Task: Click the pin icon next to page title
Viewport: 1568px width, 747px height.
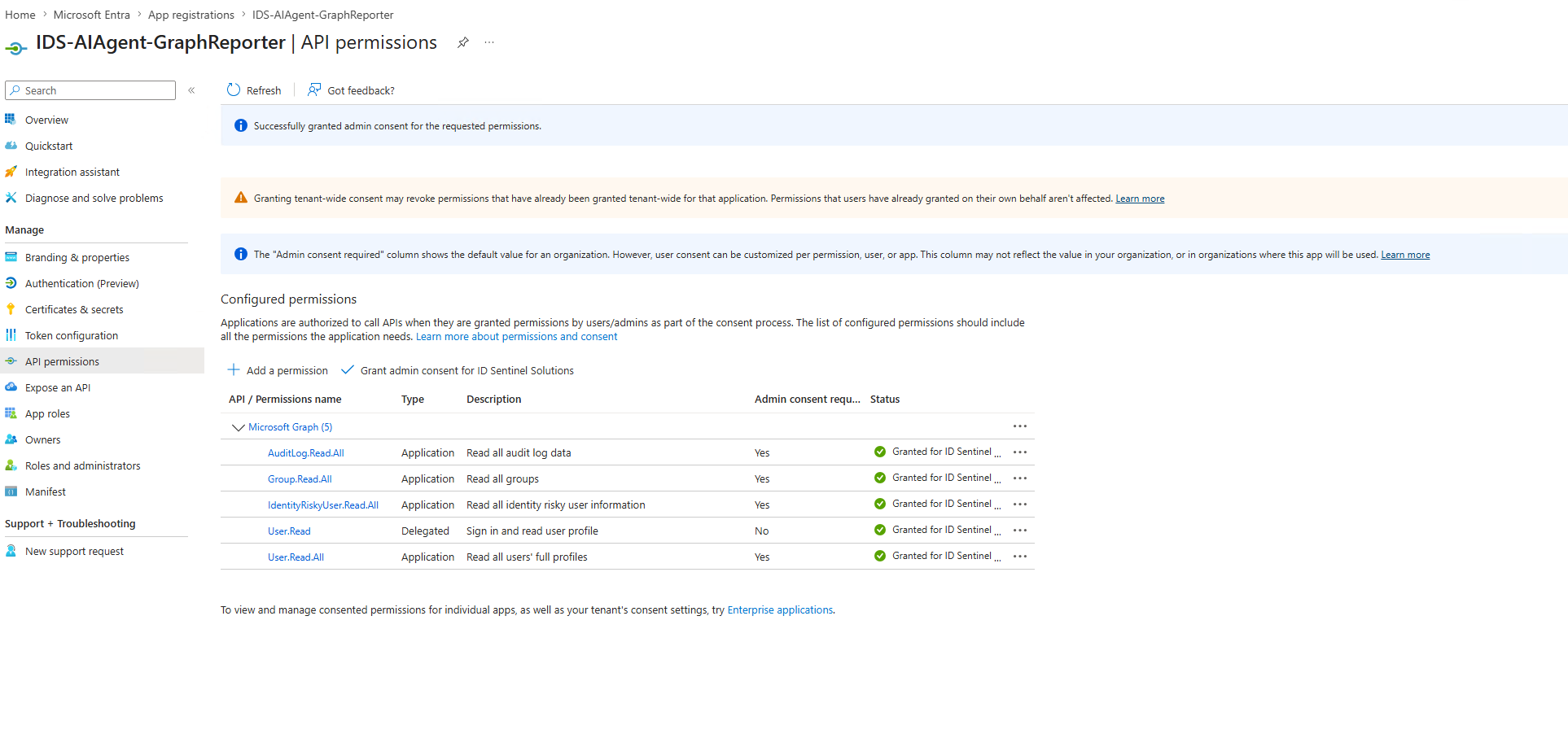Action: (462, 42)
